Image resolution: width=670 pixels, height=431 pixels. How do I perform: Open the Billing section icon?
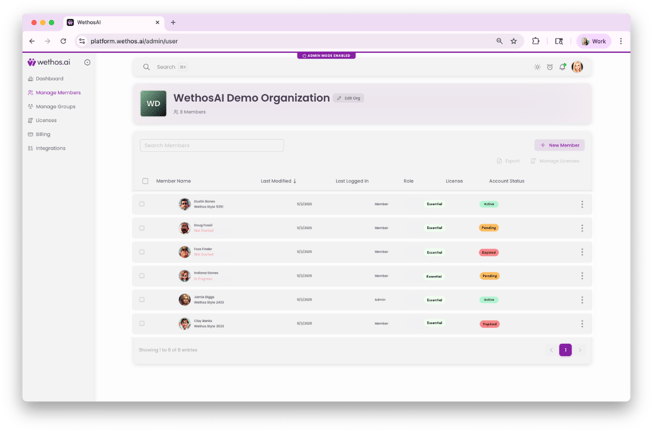pos(31,134)
